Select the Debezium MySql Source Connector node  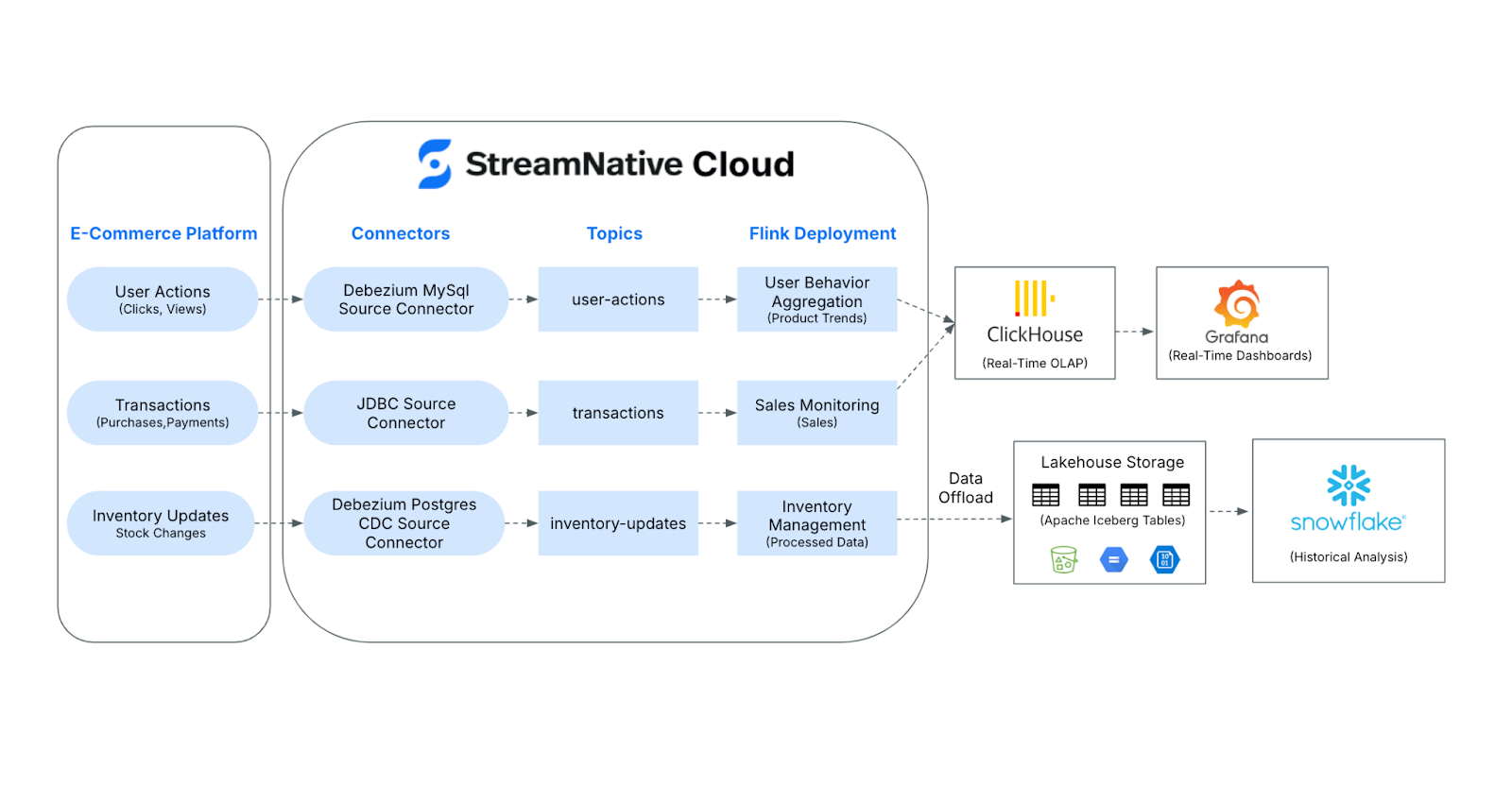click(x=406, y=299)
